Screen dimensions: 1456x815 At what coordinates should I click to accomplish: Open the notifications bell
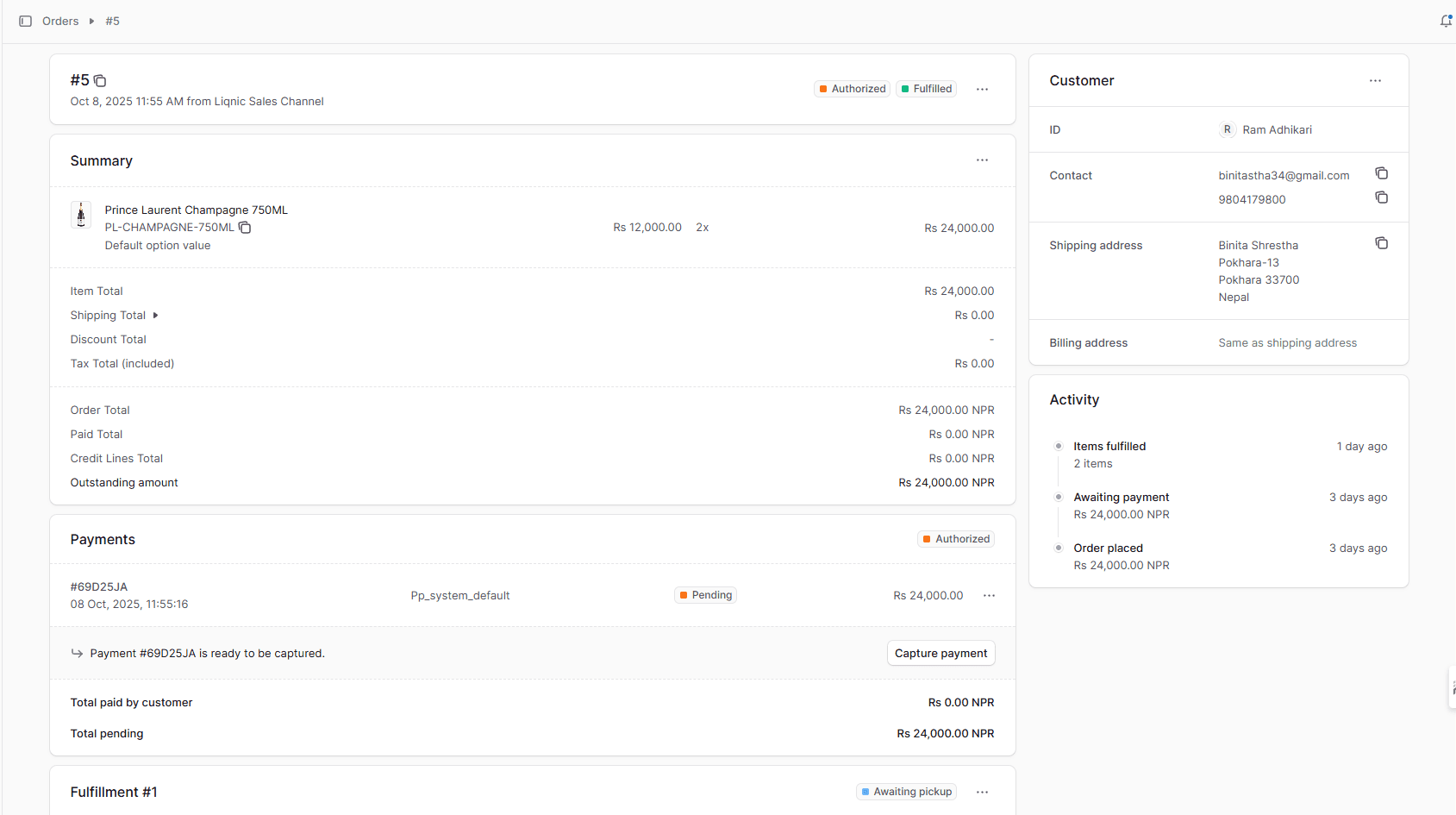tap(1445, 21)
